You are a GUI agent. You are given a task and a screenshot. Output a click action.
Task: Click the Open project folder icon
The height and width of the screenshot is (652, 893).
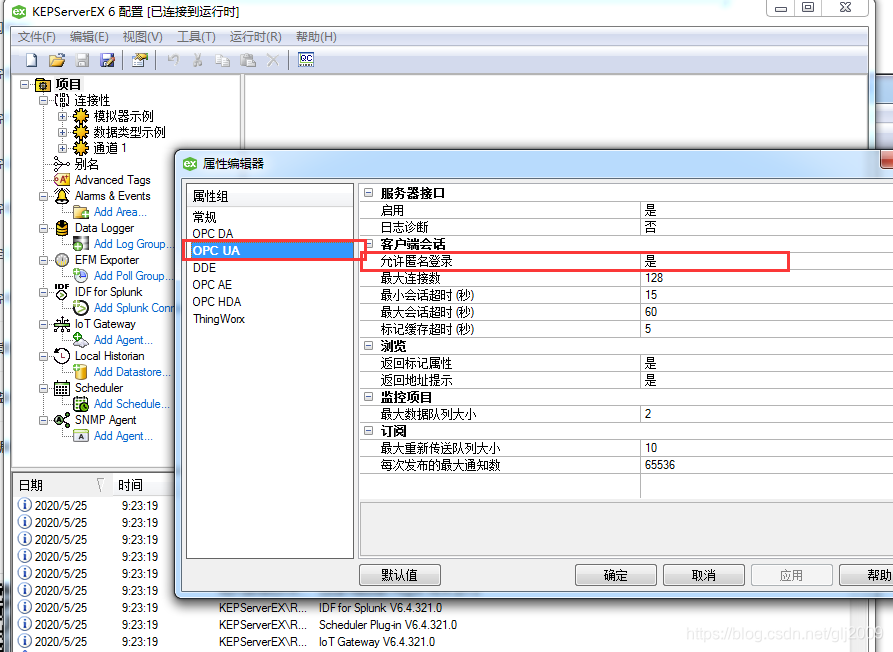point(57,60)
